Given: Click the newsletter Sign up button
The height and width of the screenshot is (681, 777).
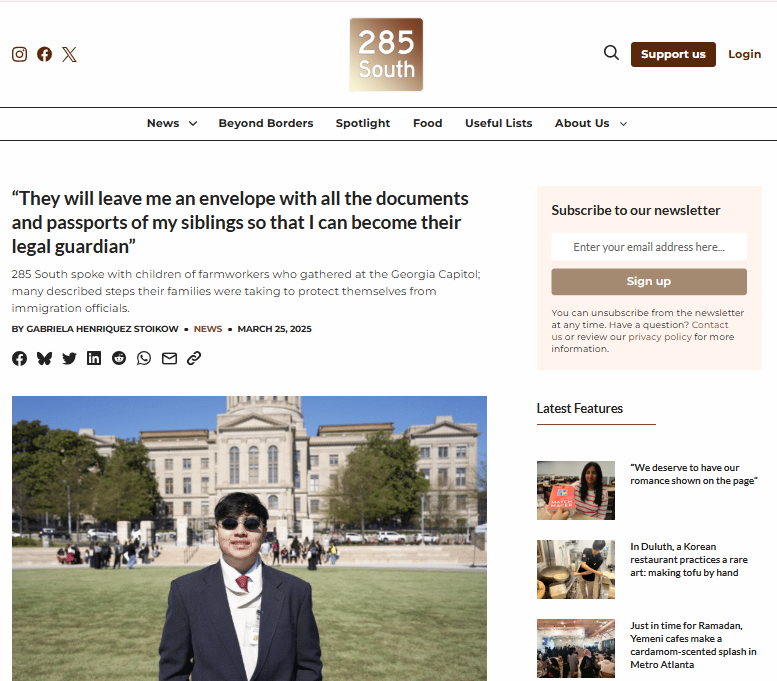Looking at the screenshot, I should (x=649, y=282).
